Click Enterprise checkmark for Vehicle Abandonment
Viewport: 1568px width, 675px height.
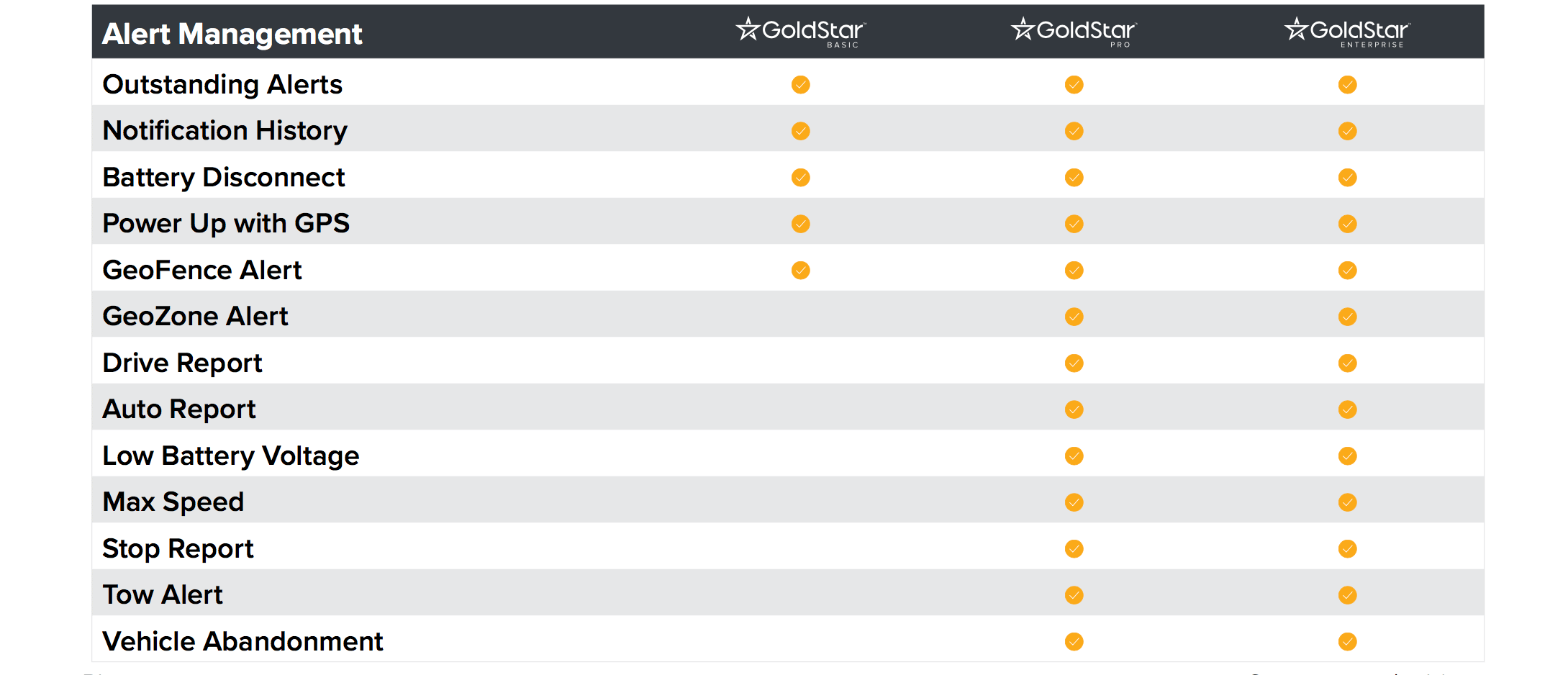coord(1348,641)
